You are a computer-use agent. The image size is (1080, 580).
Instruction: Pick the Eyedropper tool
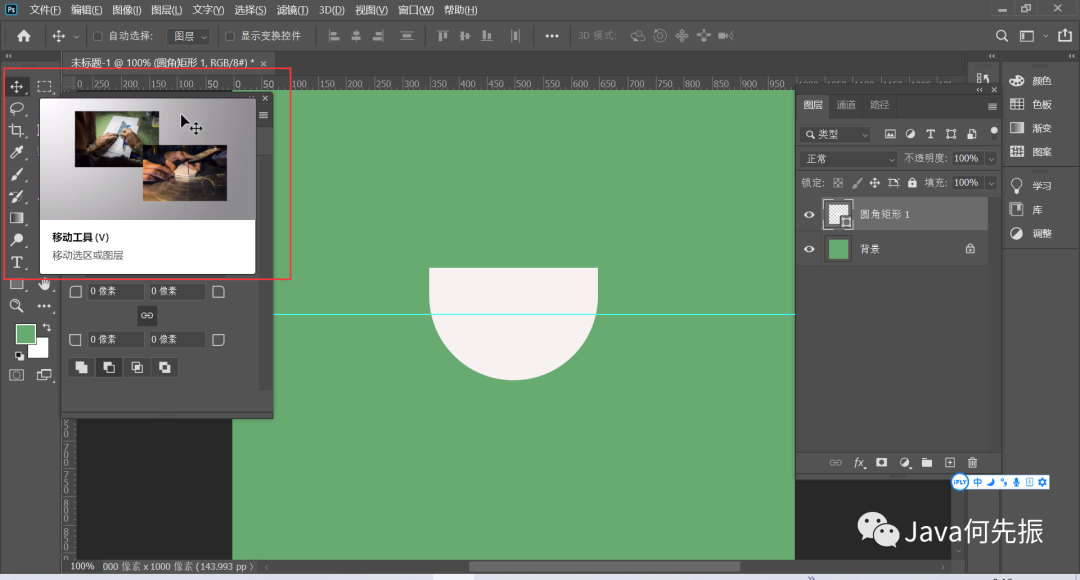point(17,153)
